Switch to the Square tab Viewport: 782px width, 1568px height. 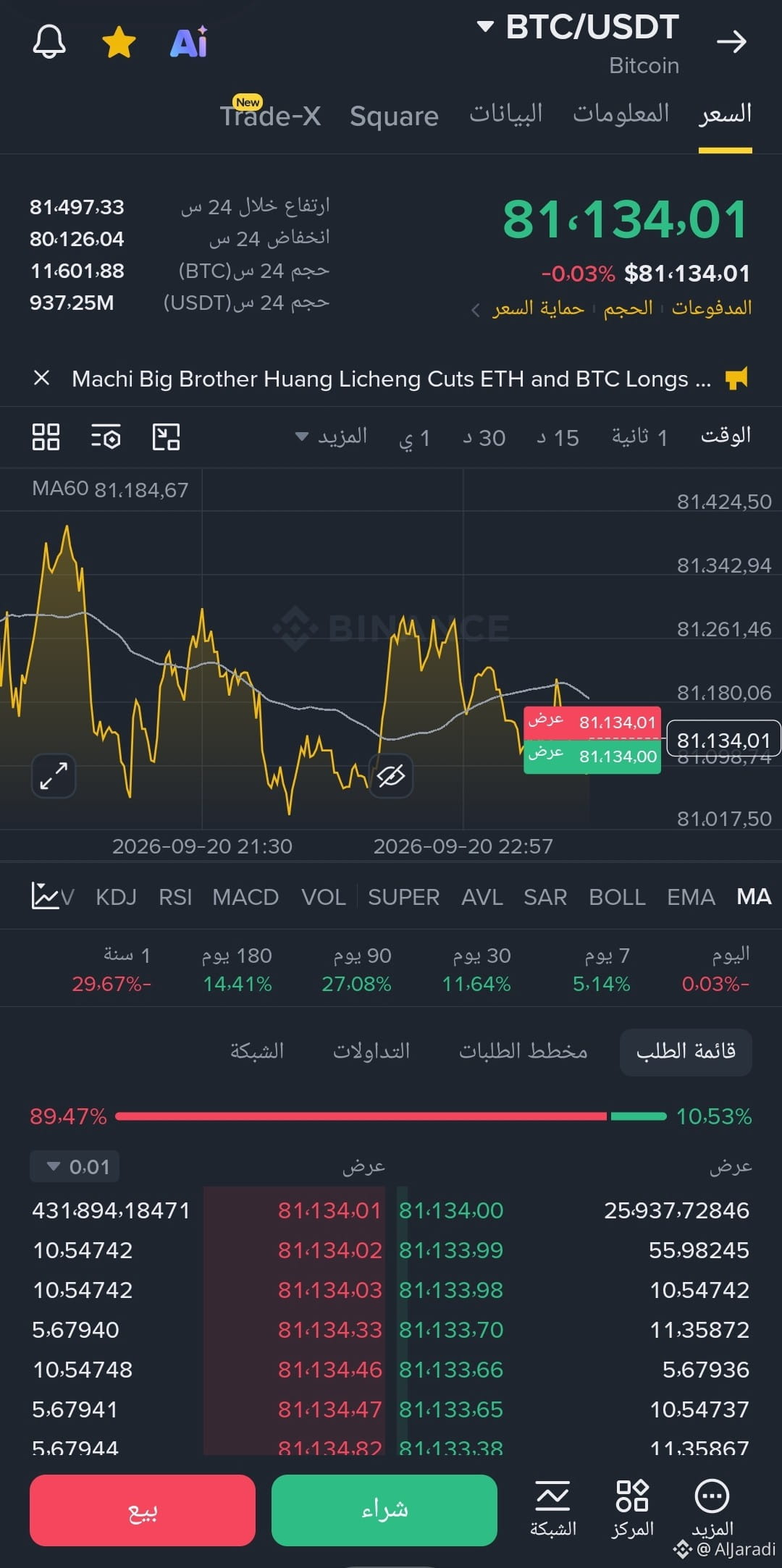[394, 116]
